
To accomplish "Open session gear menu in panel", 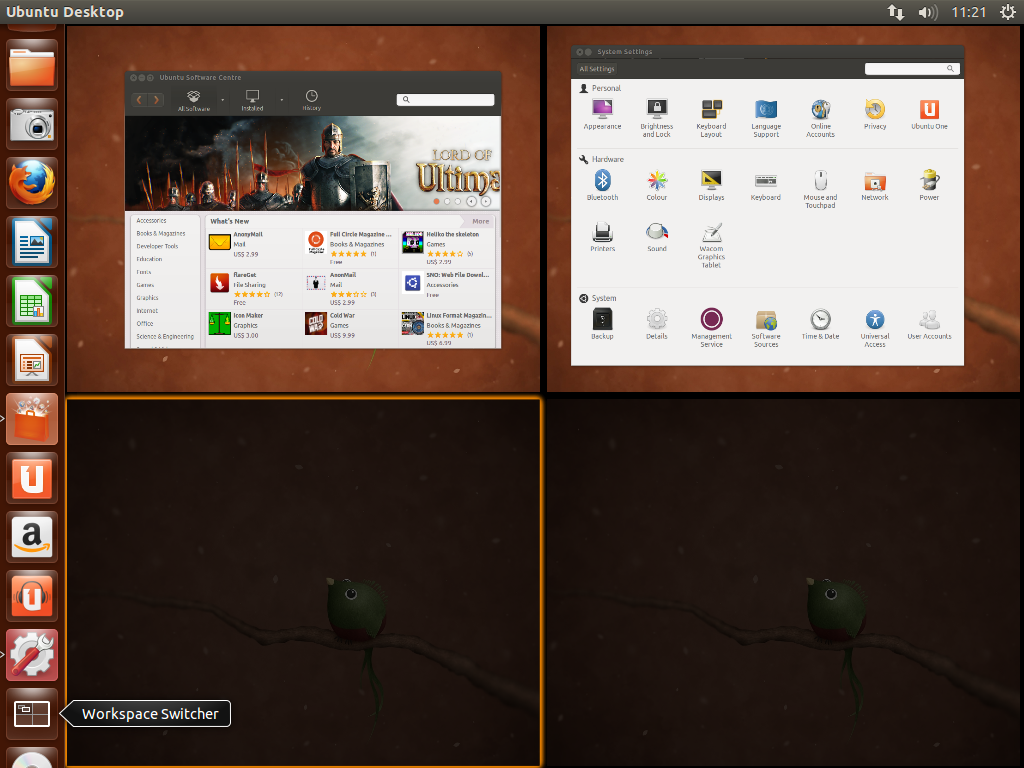I will [x=1008, y=12].
